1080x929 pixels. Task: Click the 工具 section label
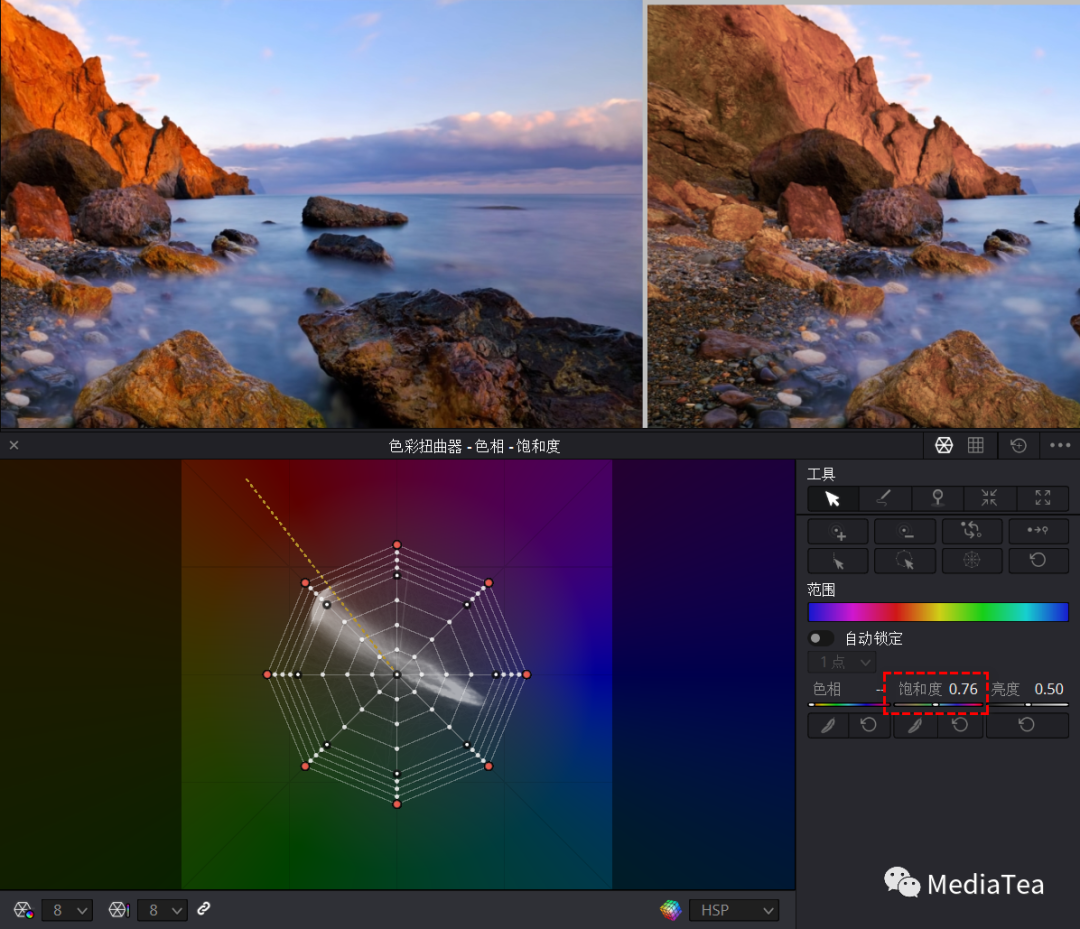(x=821, y=474)
